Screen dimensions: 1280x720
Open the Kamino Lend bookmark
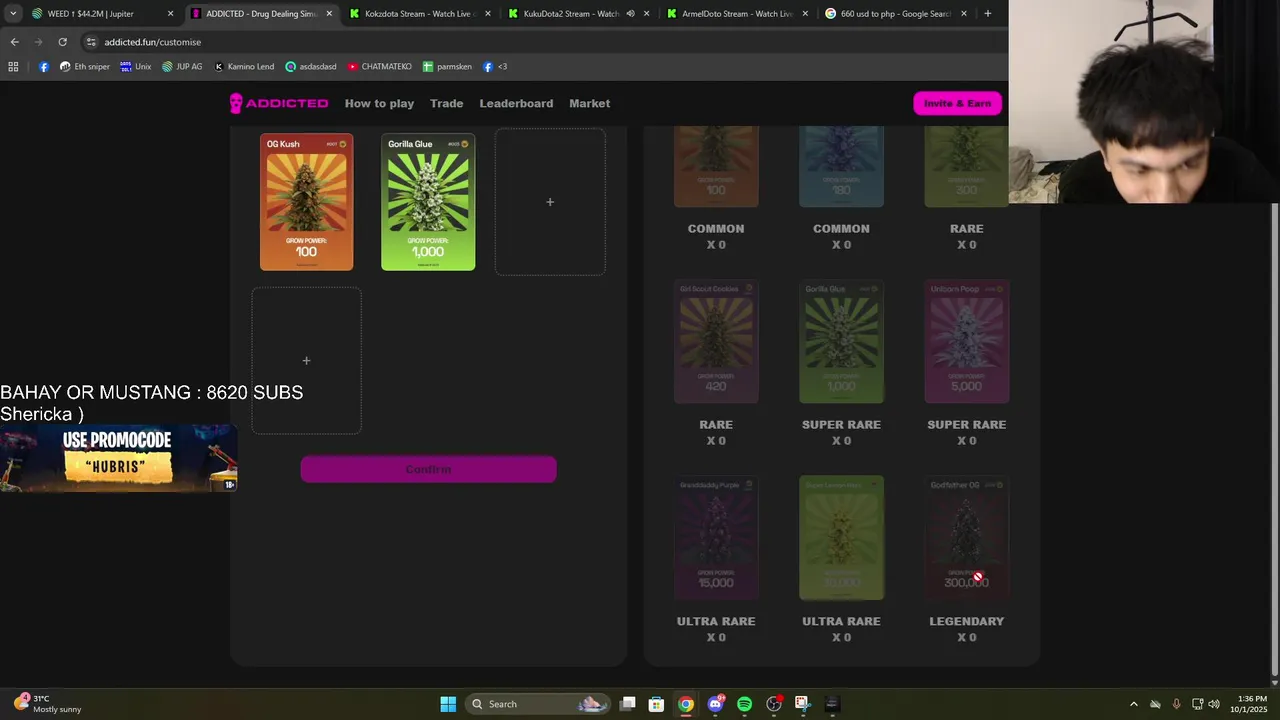pos(244,67)
